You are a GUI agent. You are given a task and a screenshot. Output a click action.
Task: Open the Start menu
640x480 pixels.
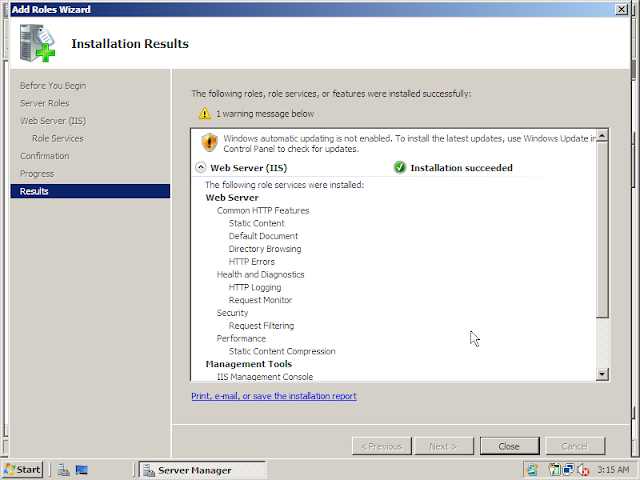(x=22, y=470)
